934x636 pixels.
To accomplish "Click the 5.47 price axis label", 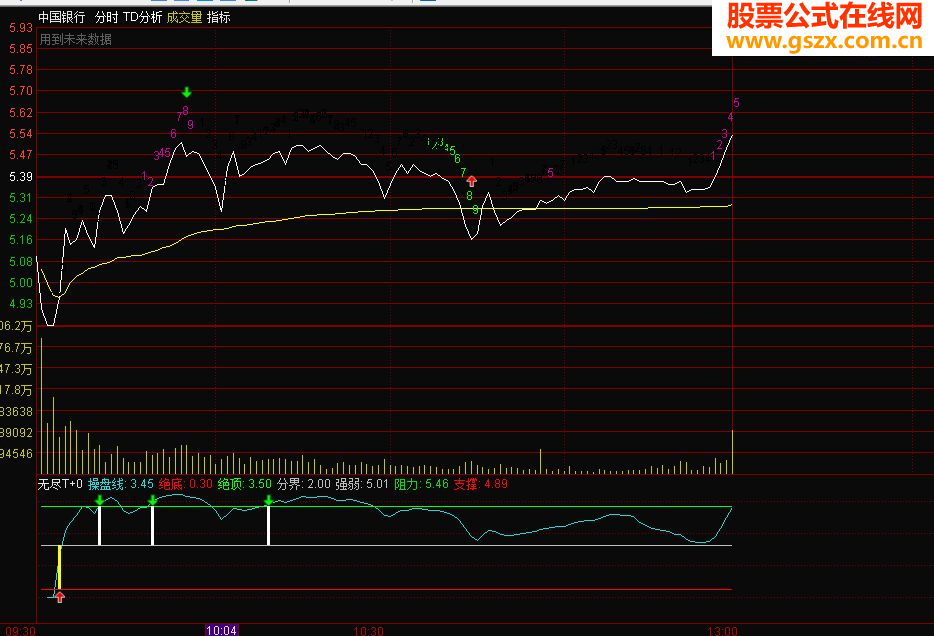I will click(21, 155).
